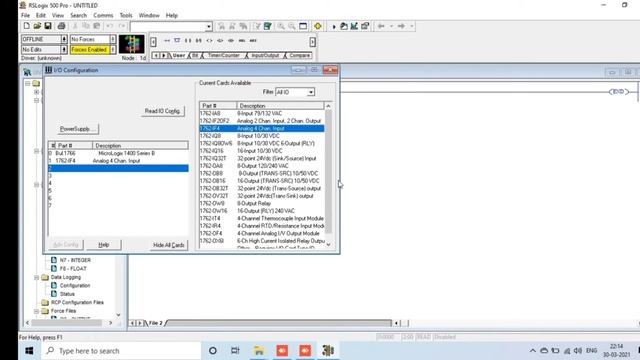Click the ladder logic animated icon
This screenshot has width=640, height=360.
(x=131, y=44)
